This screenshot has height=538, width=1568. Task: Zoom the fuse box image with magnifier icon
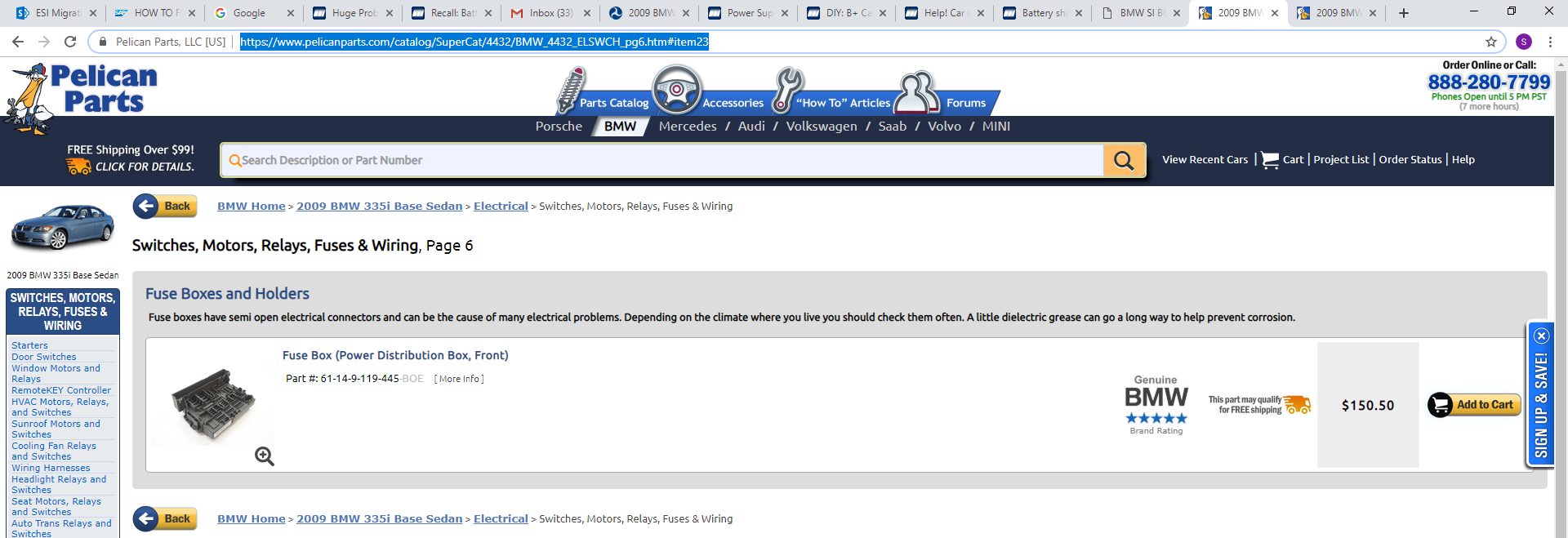point(265,456)
